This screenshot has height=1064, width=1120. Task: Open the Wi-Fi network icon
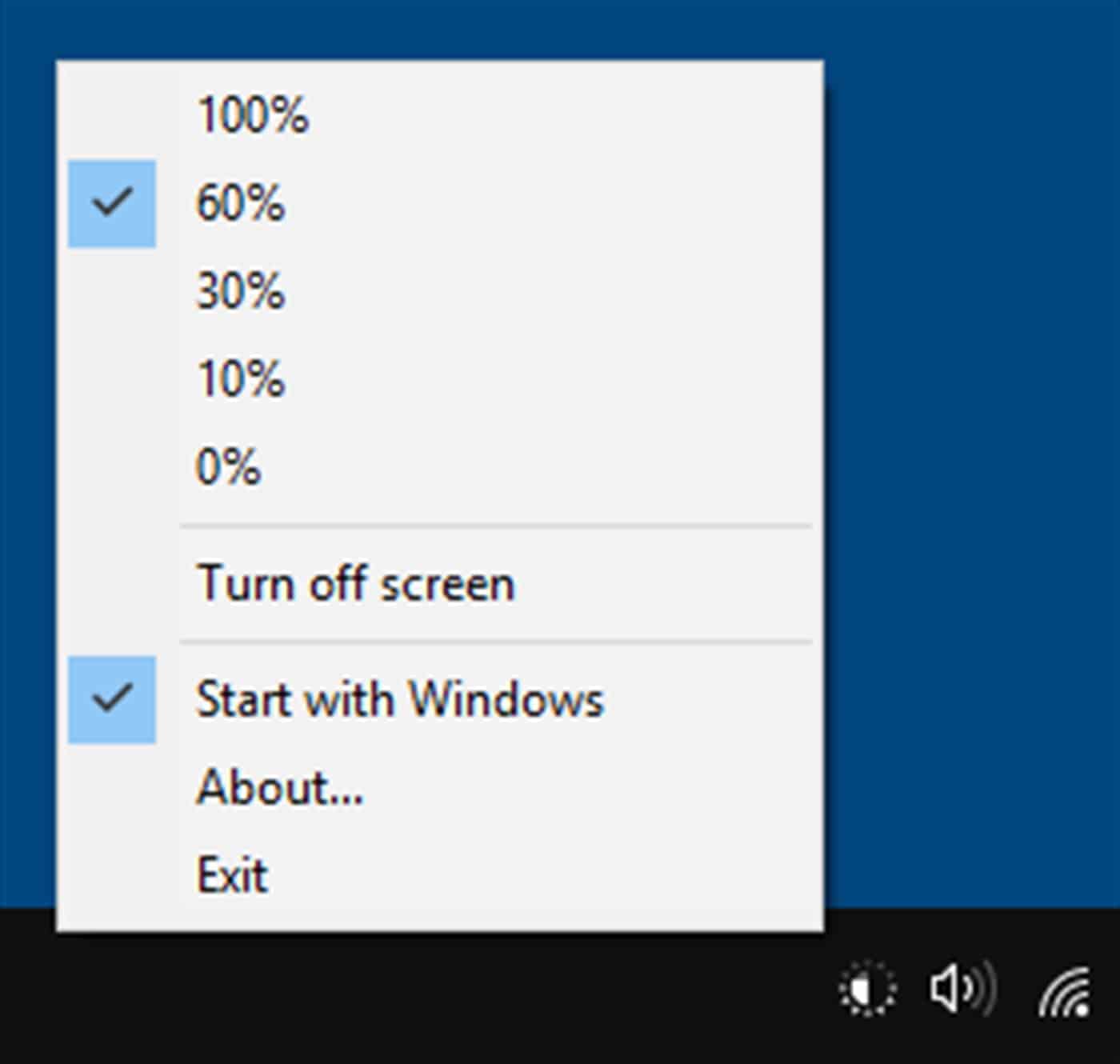[x=1066, y=992]
